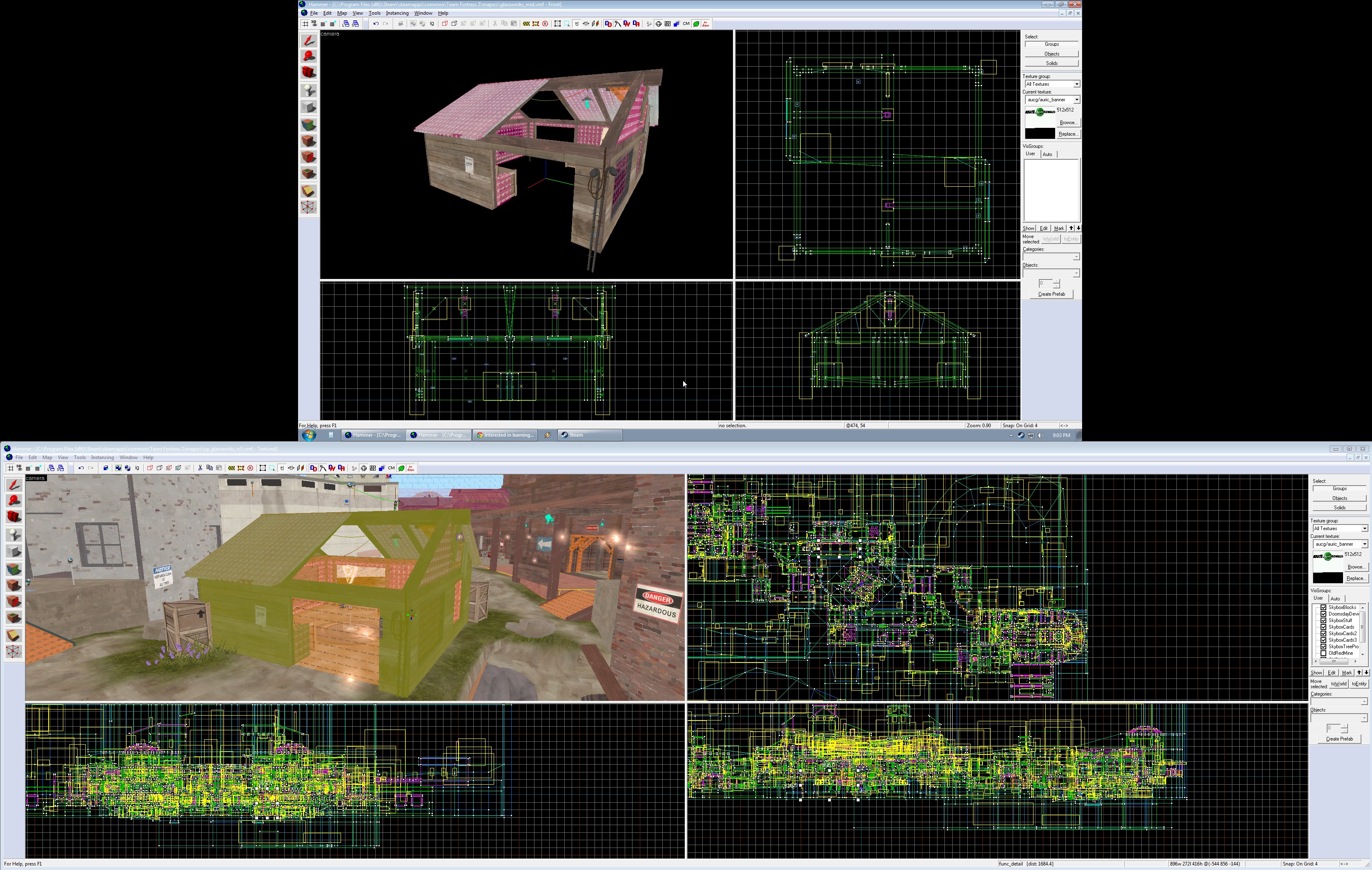1372x870 pixels.
Task: Click 'no draw' icon in glassworks_mid toolbar
Action: pyautogui.click(x=706, y=24)
